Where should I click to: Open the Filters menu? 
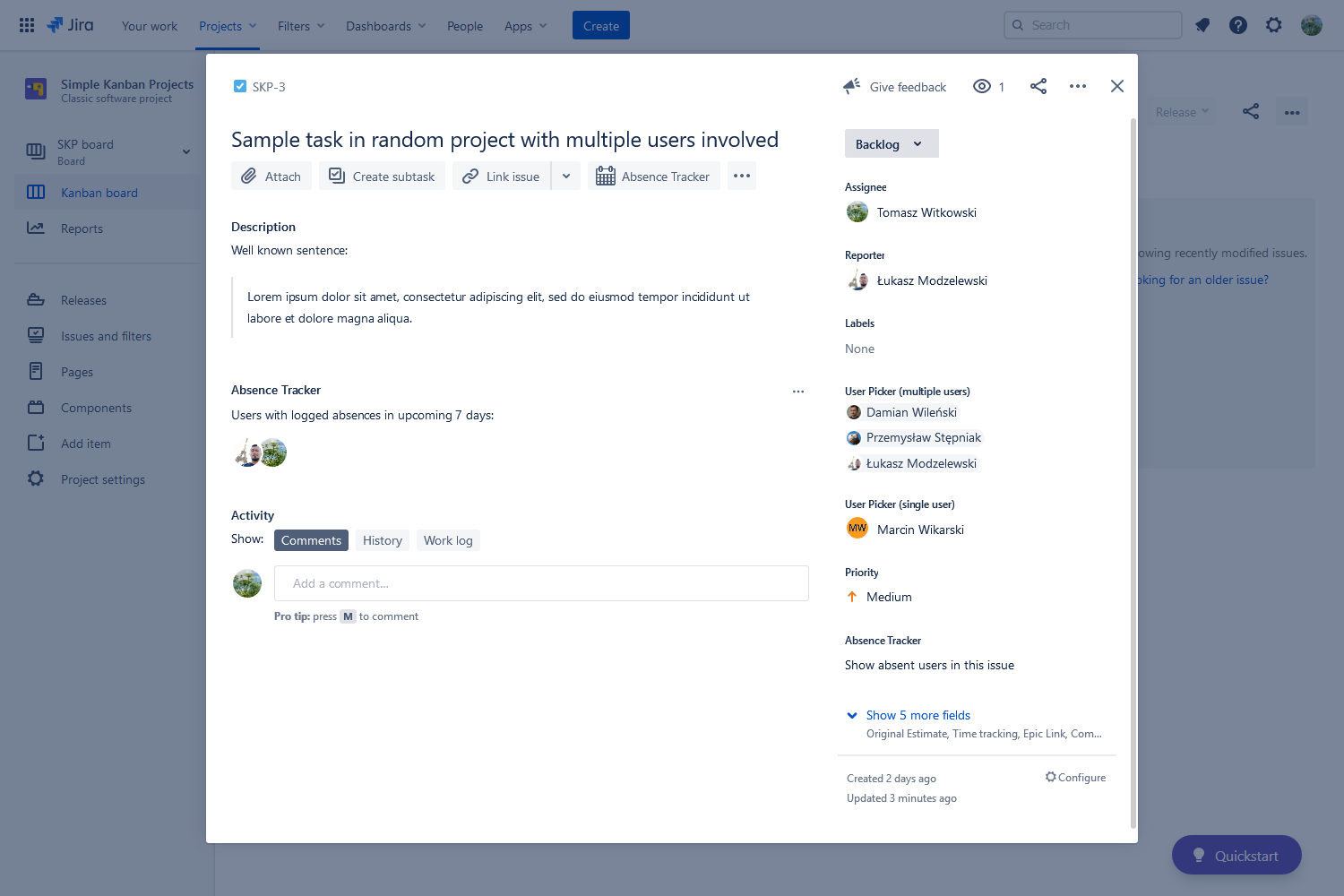tap(301, 26)
